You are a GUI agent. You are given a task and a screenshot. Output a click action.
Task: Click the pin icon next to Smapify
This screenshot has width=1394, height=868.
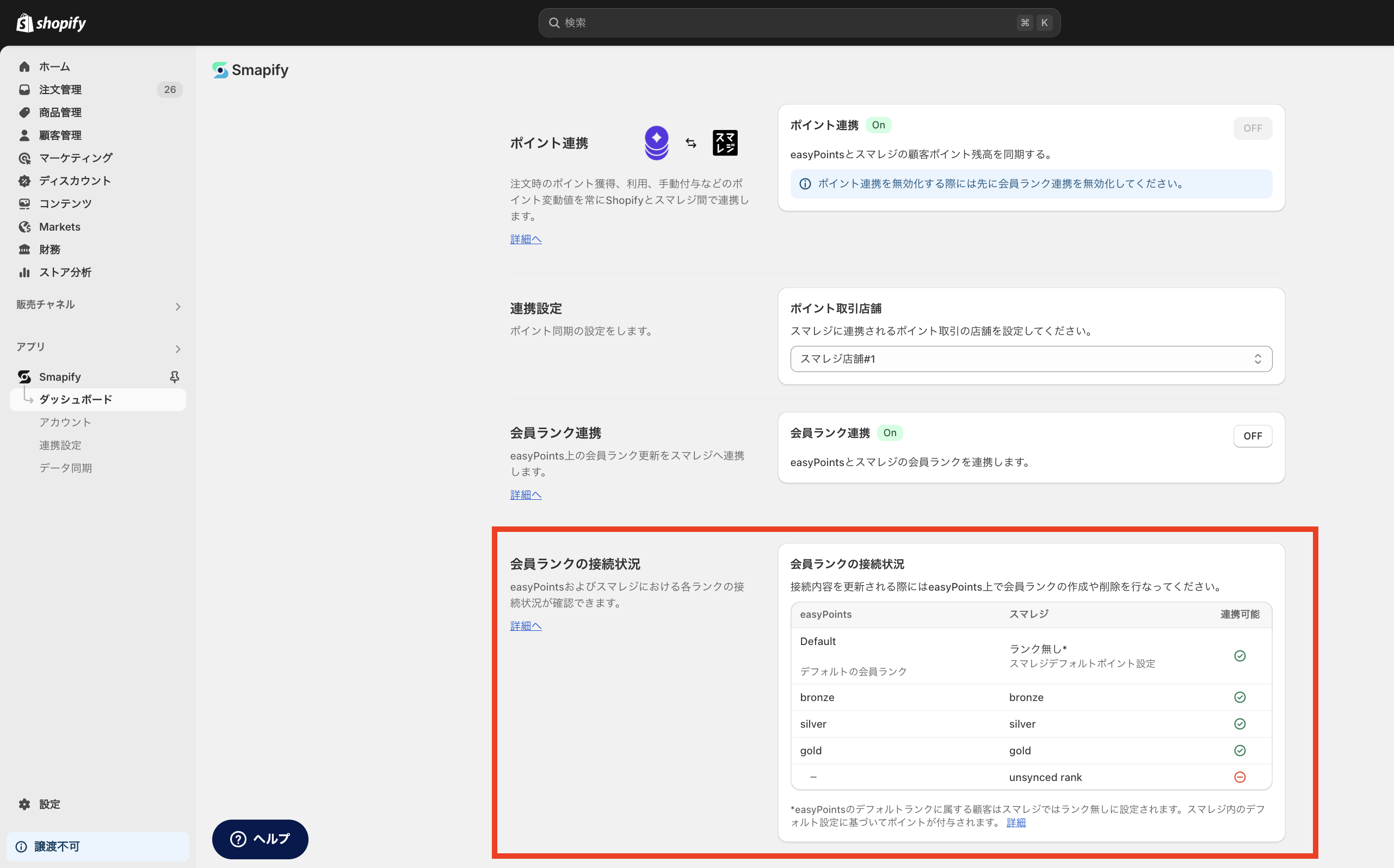click(175, 377)
